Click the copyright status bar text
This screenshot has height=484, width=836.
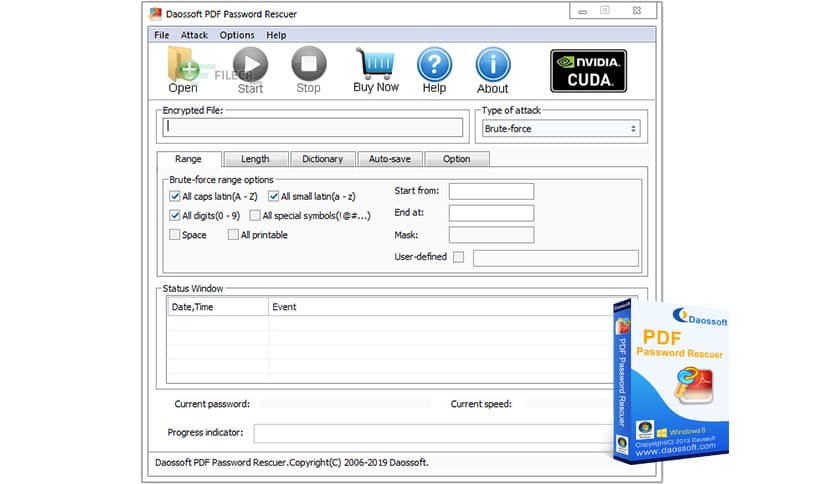(x=292, y=463)
